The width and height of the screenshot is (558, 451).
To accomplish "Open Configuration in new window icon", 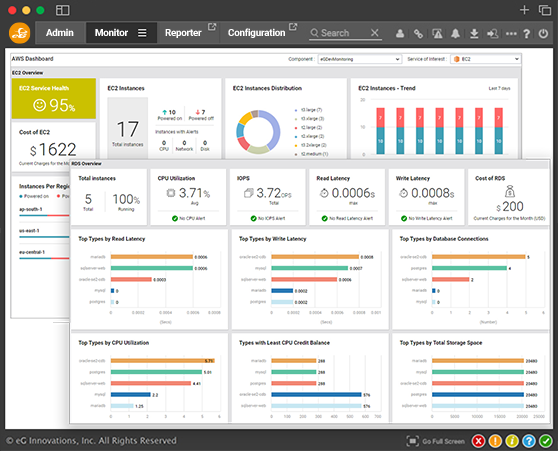I will pos(293,27).
